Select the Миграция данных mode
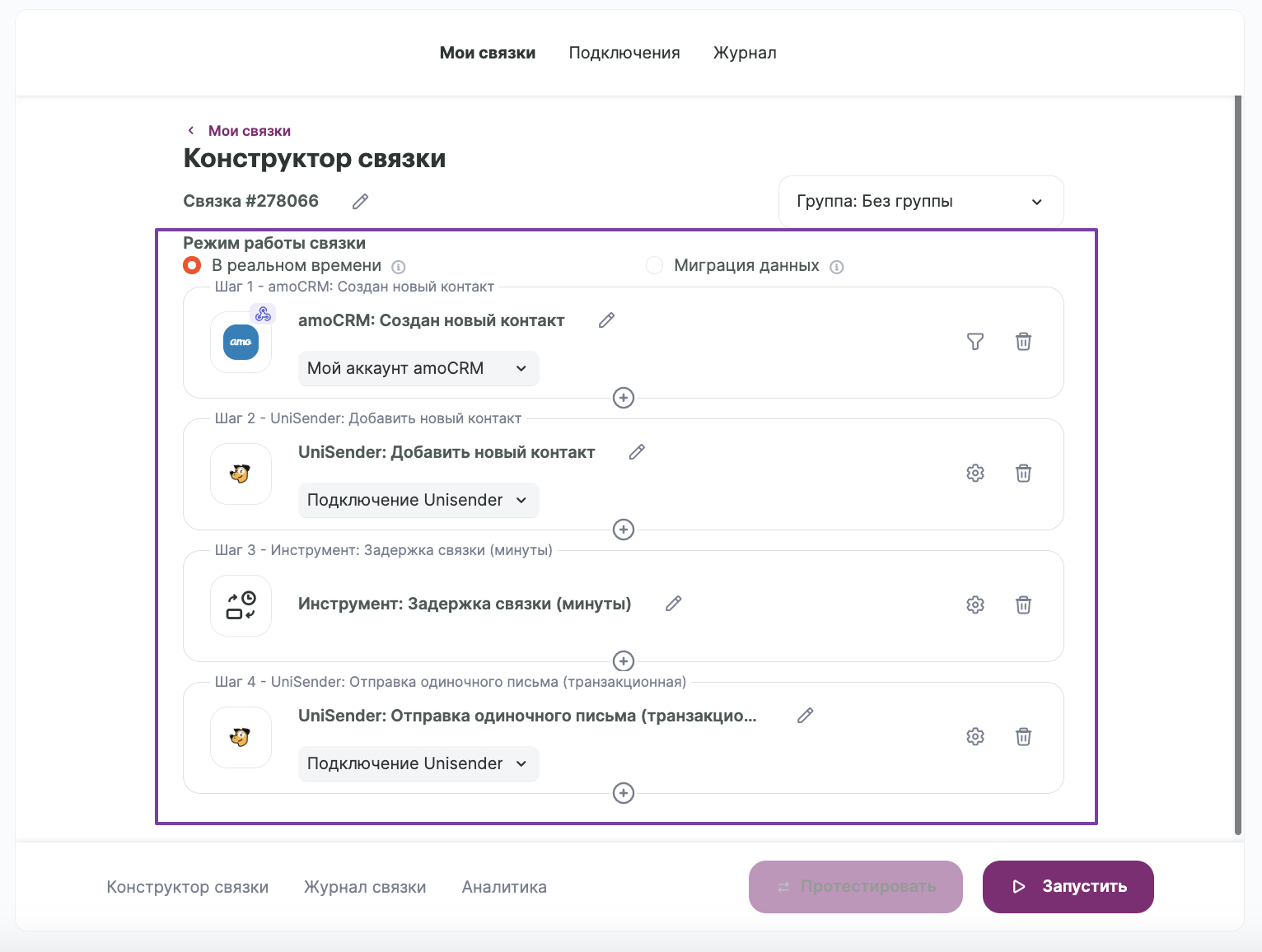This screenshot has width=1262, height=952. 654,265
